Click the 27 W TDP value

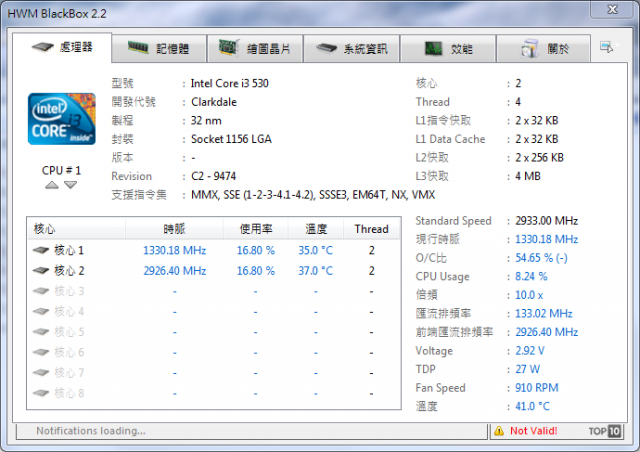pyautogui.click(x=527, y=369)
